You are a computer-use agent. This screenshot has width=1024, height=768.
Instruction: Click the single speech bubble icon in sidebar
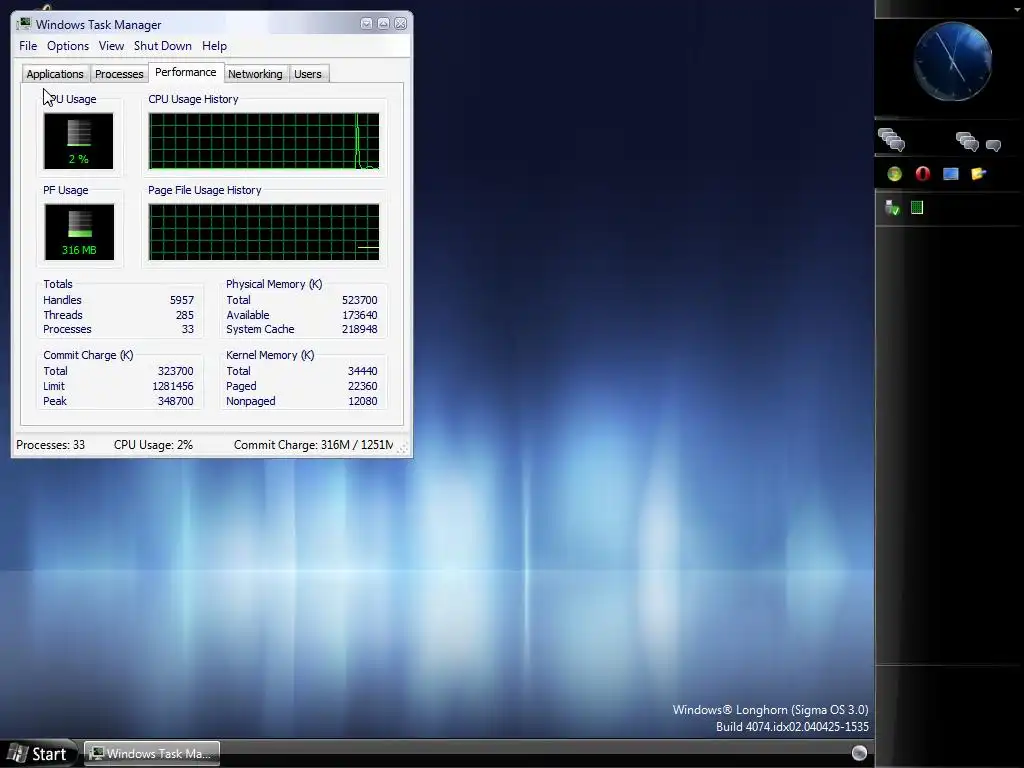pyautogui.click(x=993, y=145)
